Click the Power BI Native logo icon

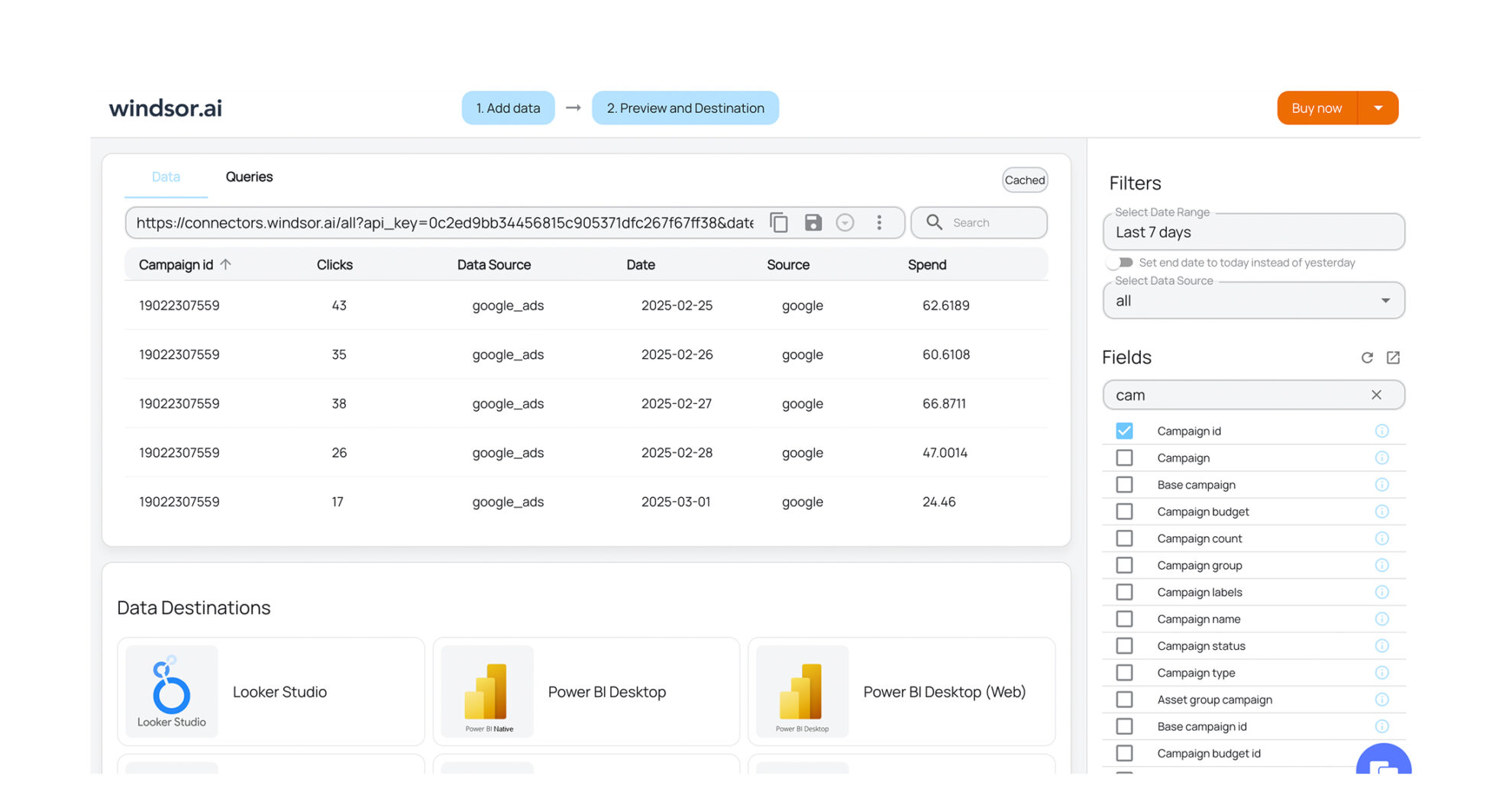pos(487,691)
